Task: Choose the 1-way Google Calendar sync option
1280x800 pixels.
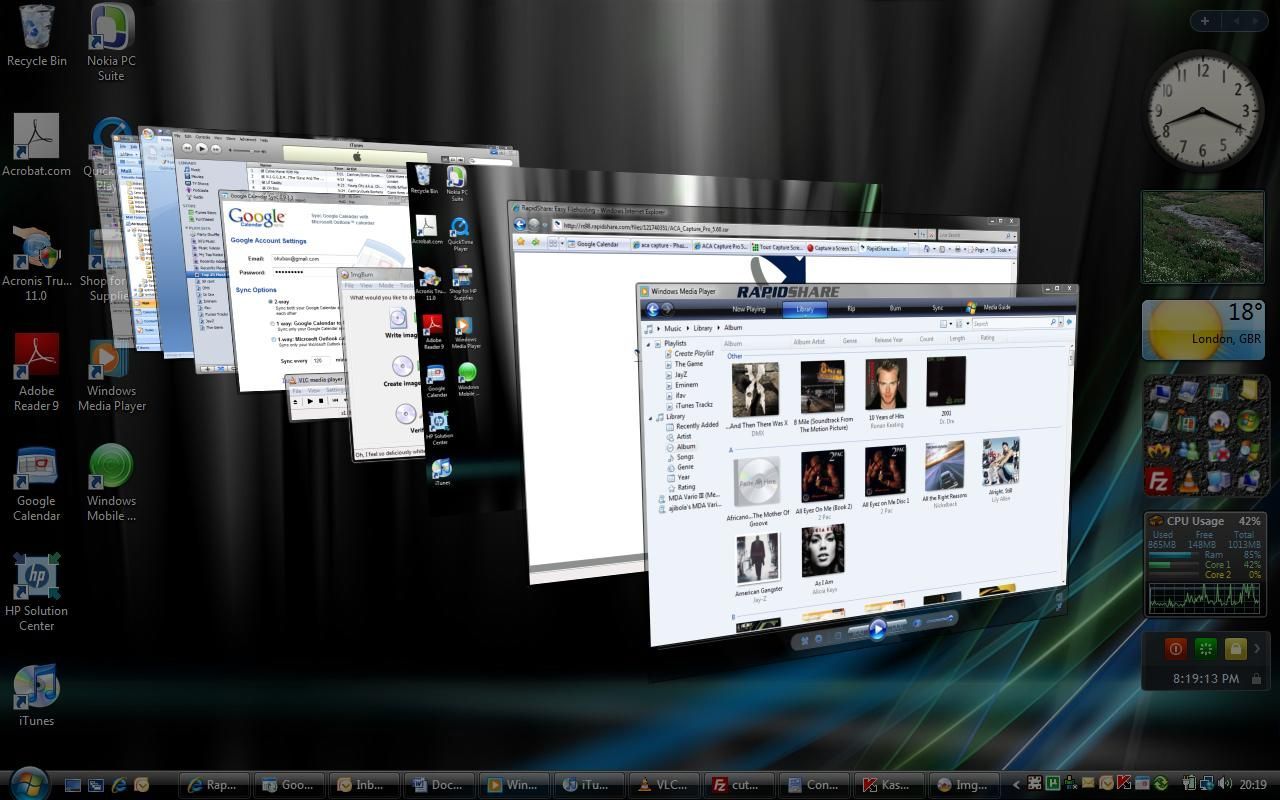Action: 273,323
